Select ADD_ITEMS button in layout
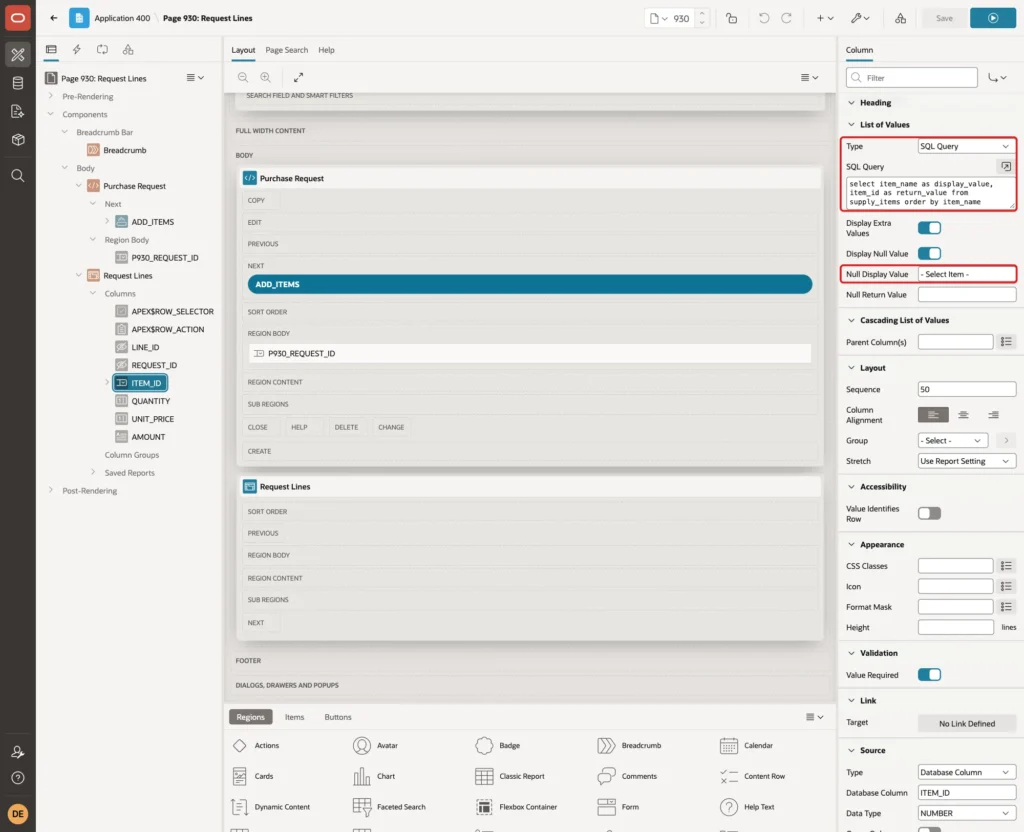 pos(530,284)
